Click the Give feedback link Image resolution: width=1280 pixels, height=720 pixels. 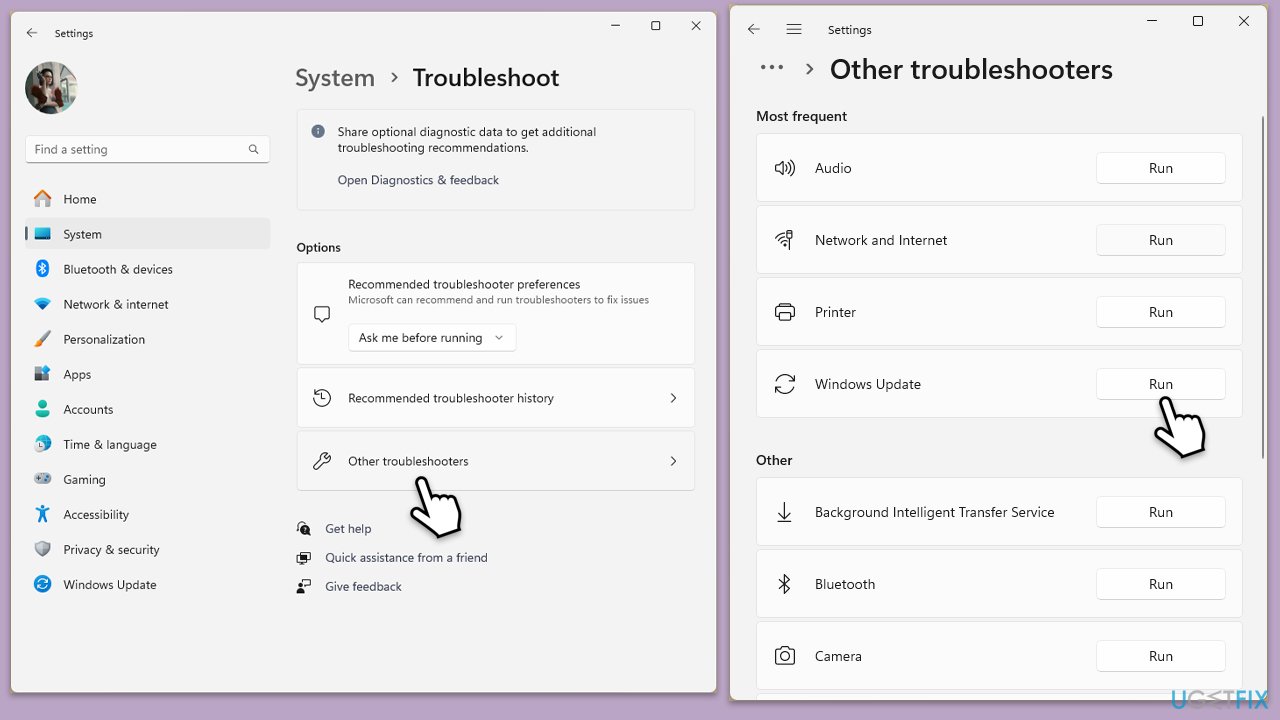pos(363,587)
